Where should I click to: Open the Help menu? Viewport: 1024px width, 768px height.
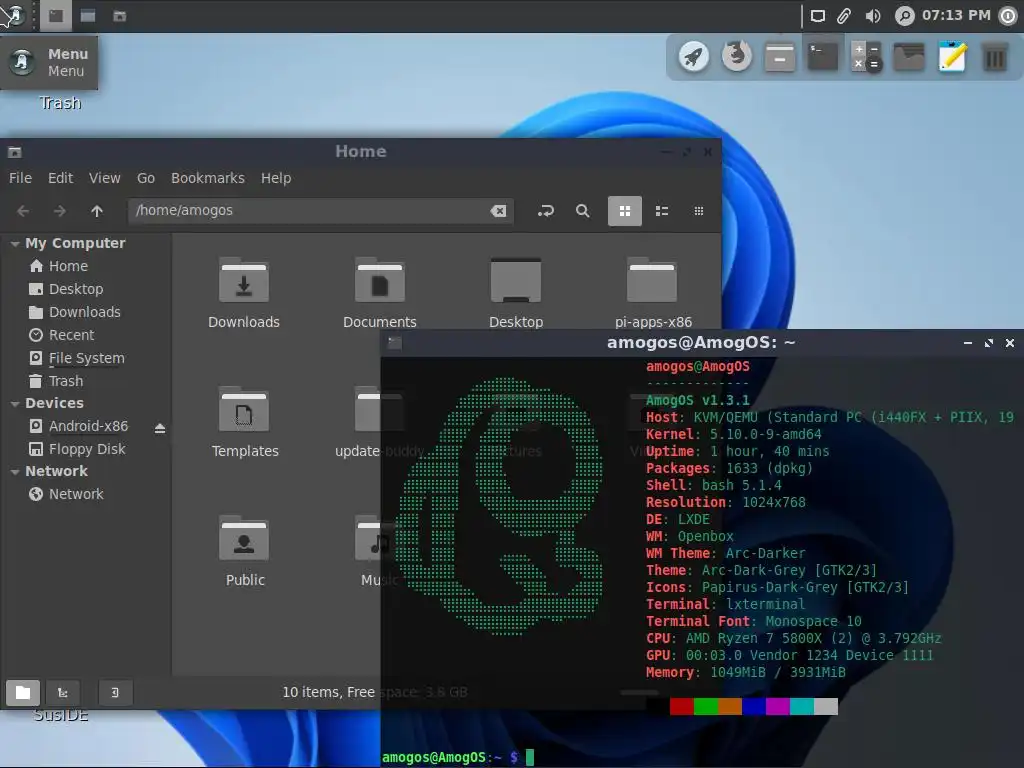276,178
